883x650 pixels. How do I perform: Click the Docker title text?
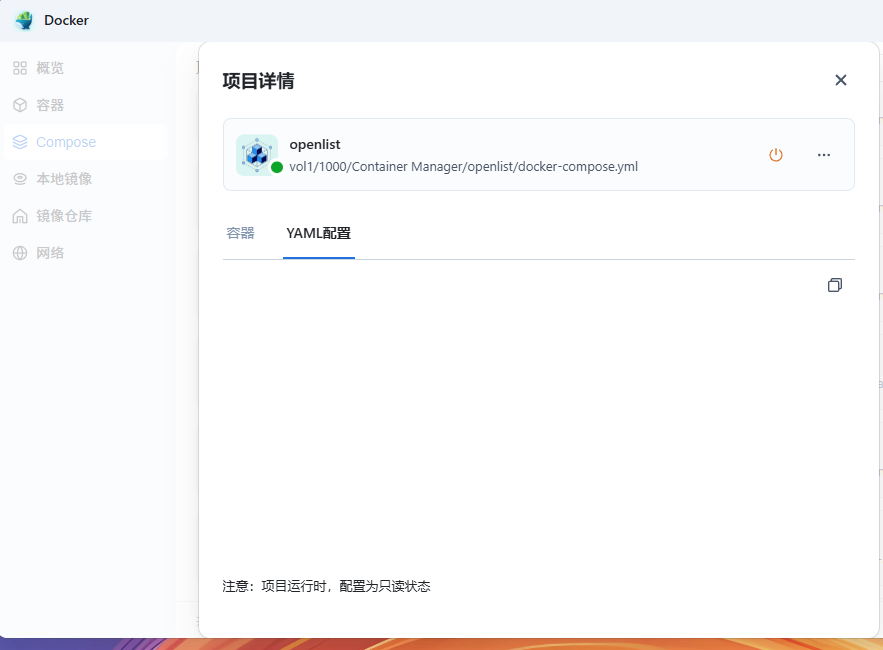point(66,20)
